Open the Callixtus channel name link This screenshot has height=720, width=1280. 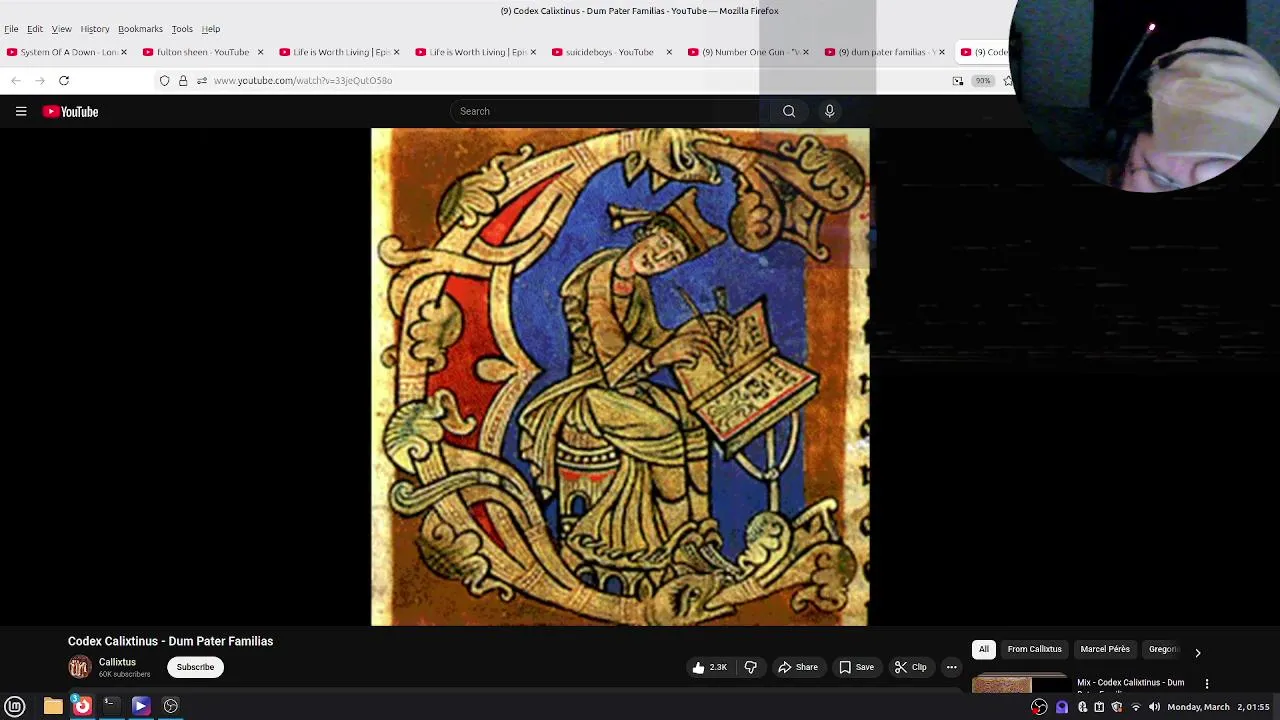[x=117, y=662]
